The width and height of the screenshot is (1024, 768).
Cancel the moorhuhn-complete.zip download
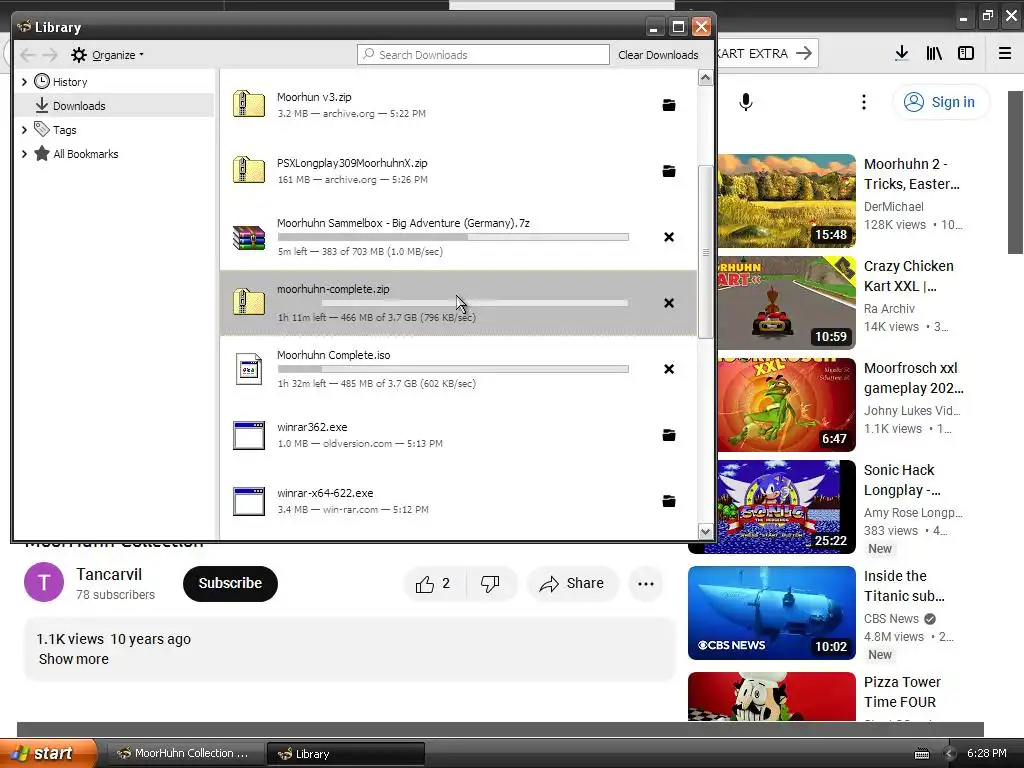point(669,303)
